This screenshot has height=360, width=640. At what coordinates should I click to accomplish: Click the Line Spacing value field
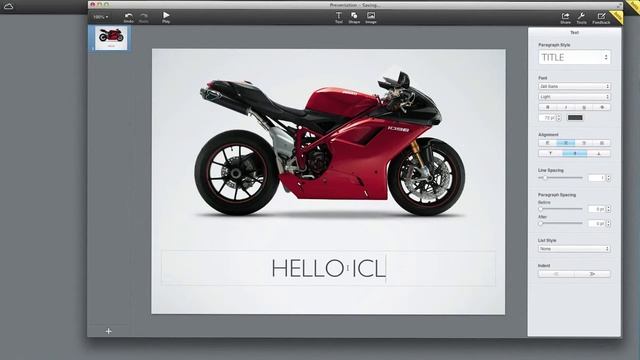tap(597, 178)
